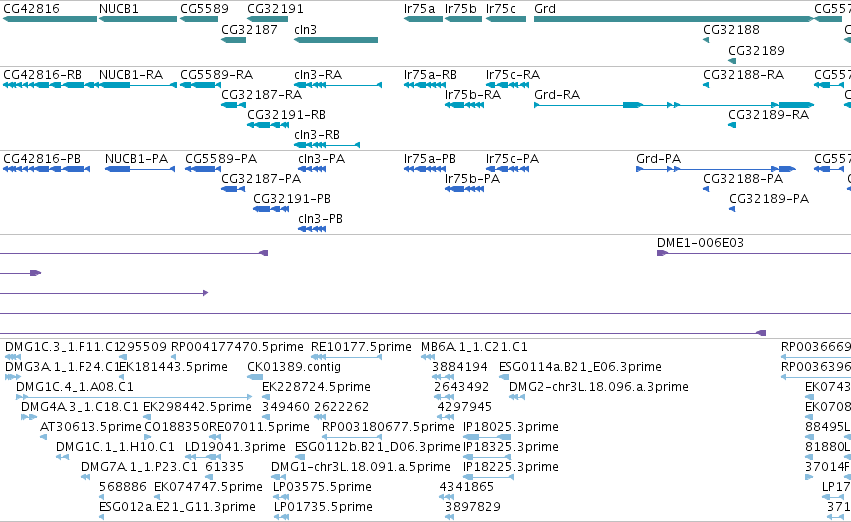Image resolution: width=851 pixels, height=522 pixels.
Task: Click the EK074747.5prime EST label
Action: [208, 487]
